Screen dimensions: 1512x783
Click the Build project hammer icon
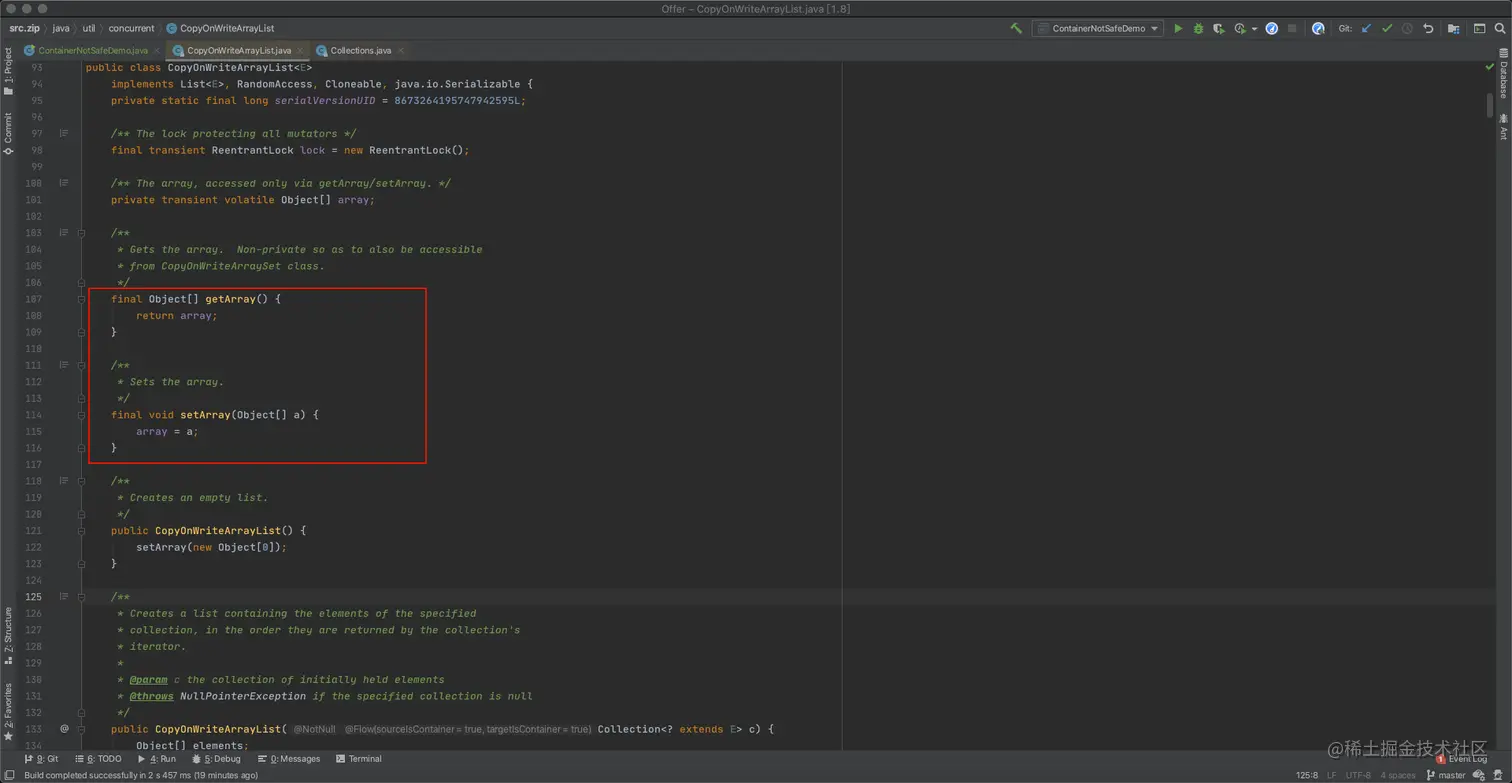pos(1016,28)
